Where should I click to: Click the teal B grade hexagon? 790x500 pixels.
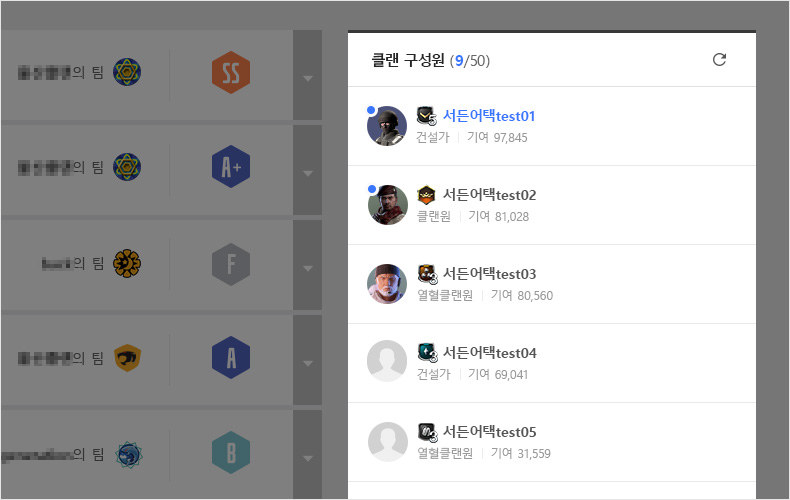pyautogui.click(x=231, y=452)
